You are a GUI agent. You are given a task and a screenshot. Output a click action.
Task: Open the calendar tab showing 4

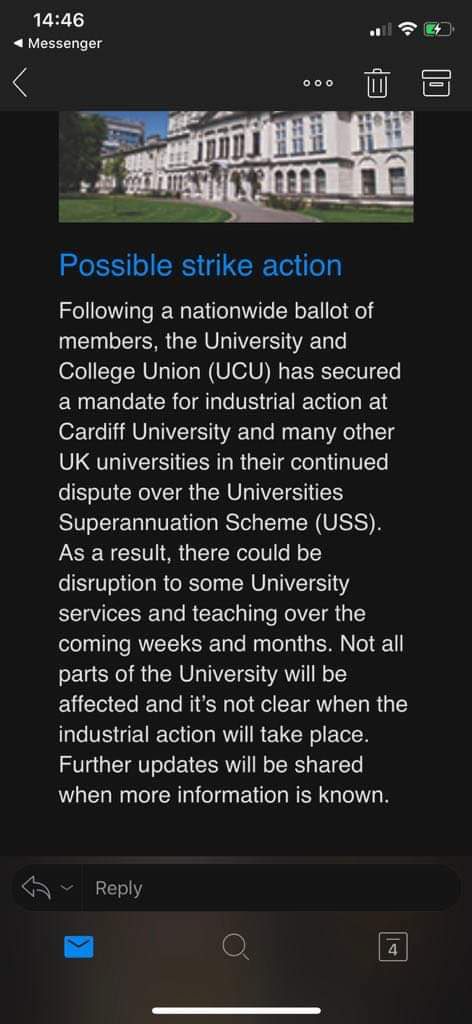392,947
